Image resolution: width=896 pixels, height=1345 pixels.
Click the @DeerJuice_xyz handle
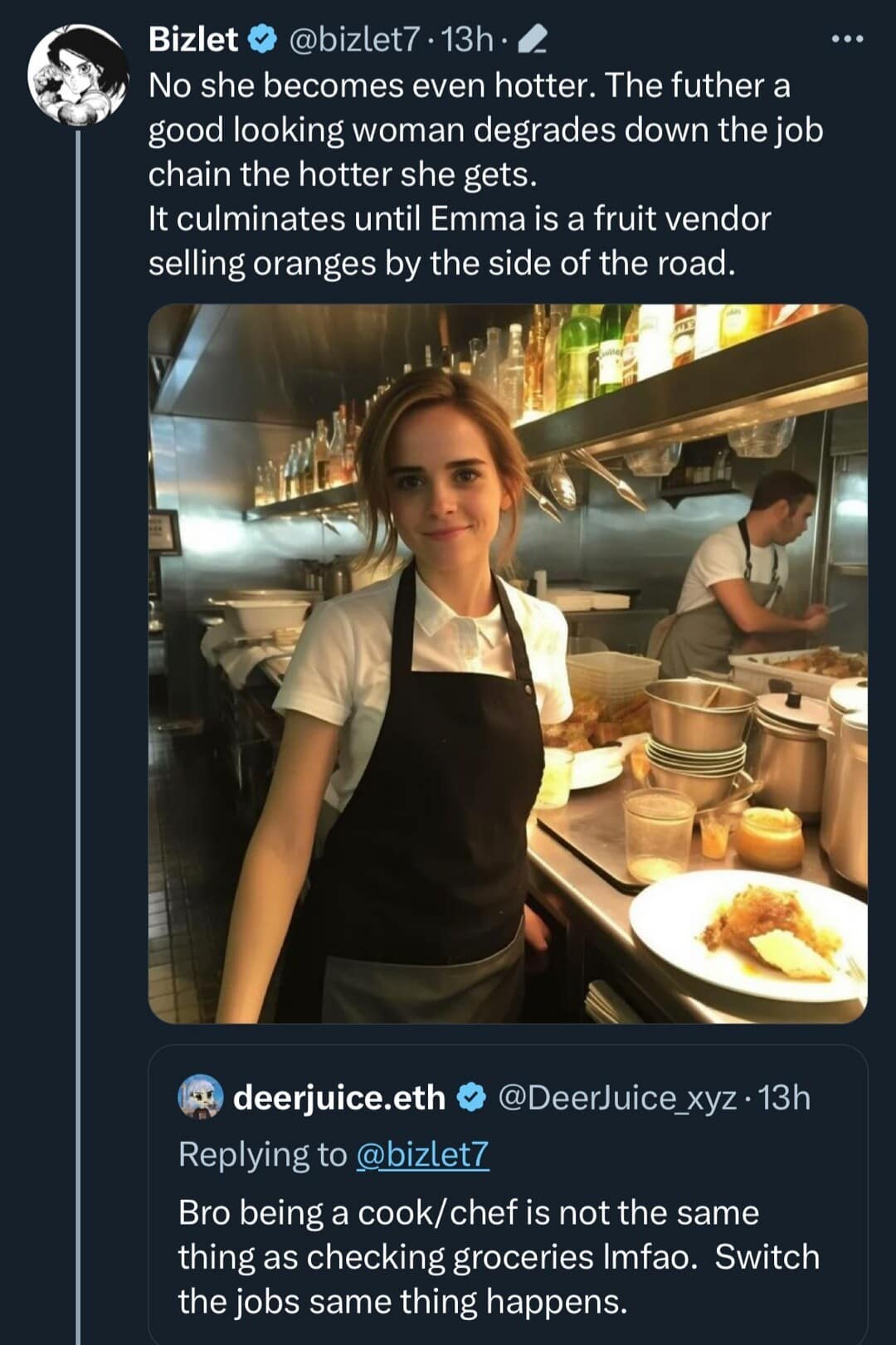pos(617,1098)
